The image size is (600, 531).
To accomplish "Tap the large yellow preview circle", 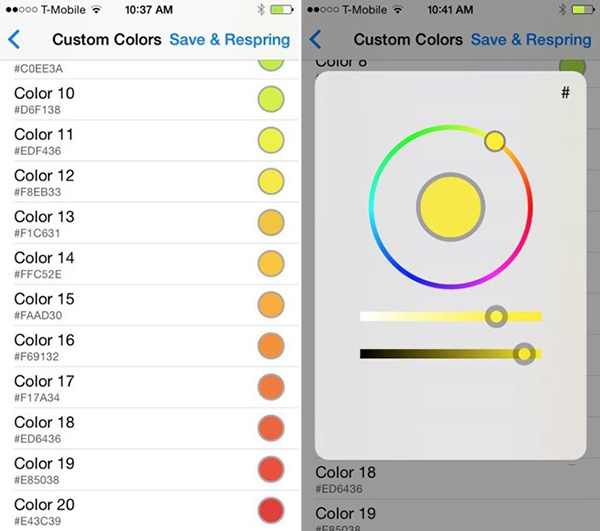I will [450, 205].
